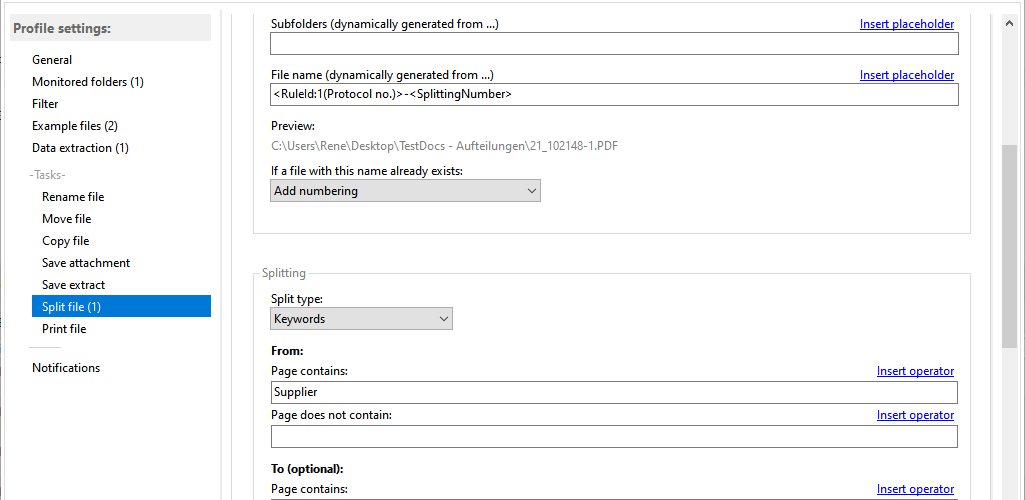Open the Filter settings page
Image resolution: width=1025 pixels, height=500 pixels.
(45, 103)
